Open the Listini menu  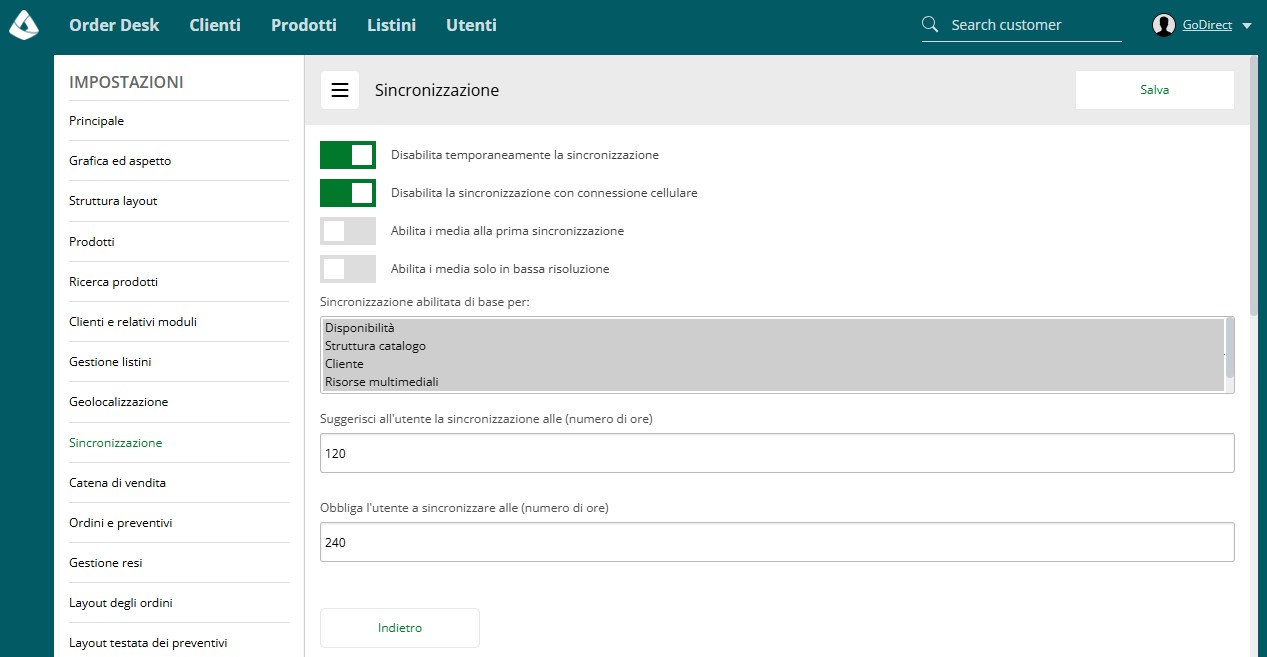pos(391,25)
